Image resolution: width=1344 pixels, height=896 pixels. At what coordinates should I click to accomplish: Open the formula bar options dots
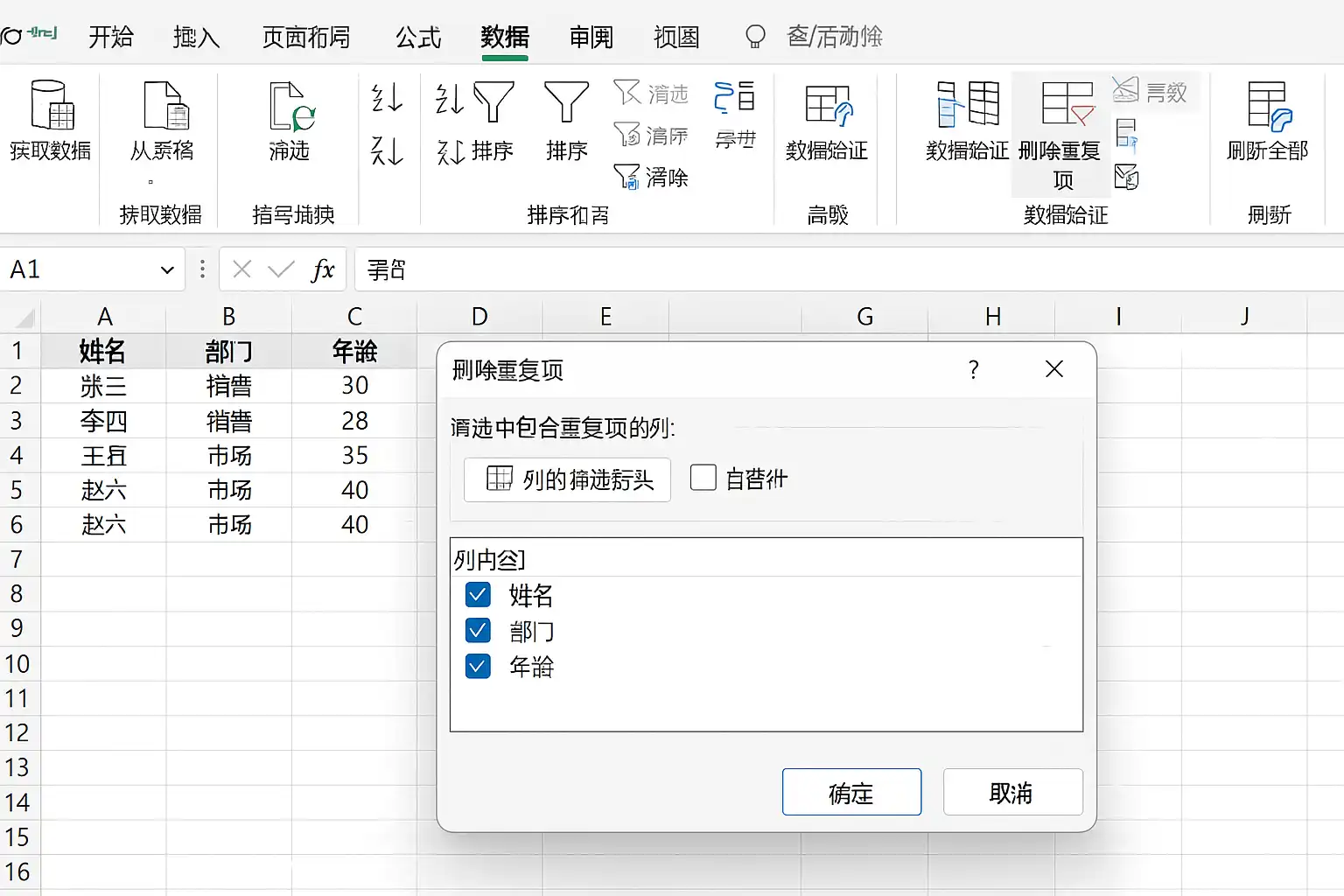click(x=202, y=269)
